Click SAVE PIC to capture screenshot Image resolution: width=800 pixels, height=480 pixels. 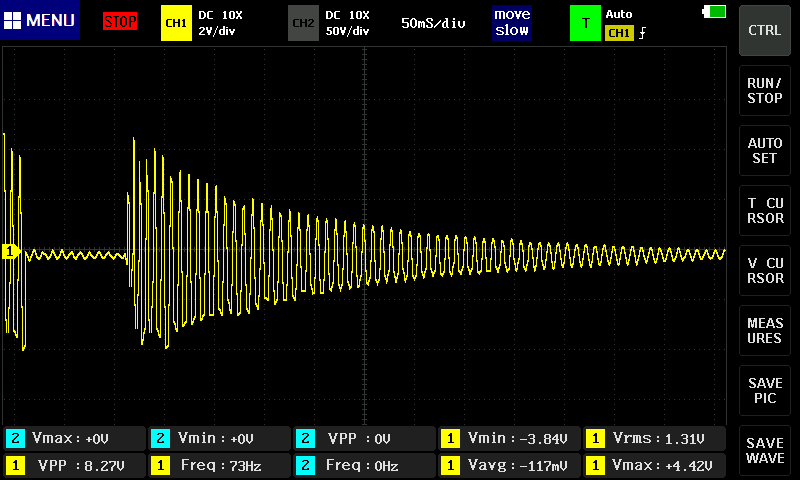pyautogui.click(x=765, y=391)
